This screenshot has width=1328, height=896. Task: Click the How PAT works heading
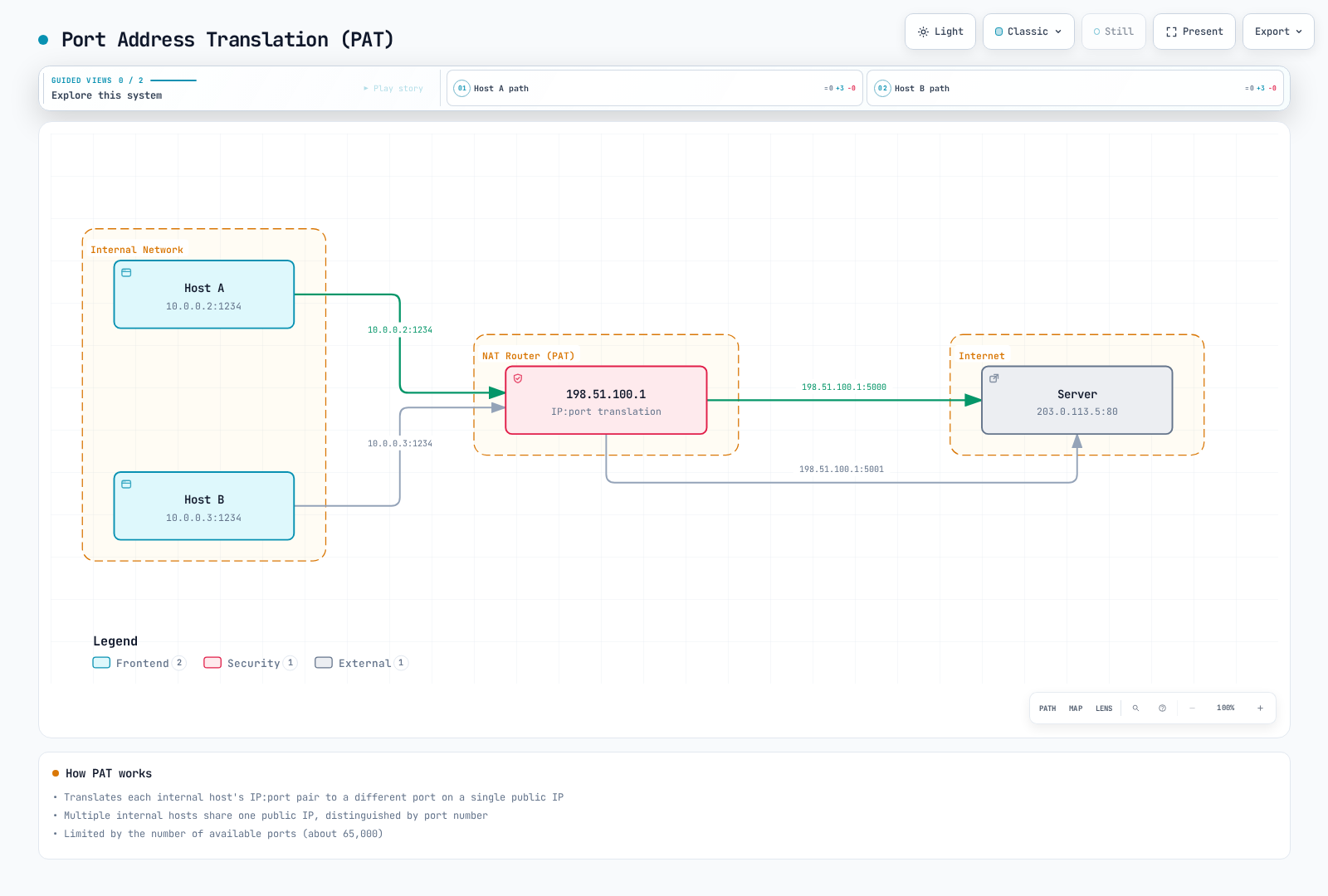(x=109, y=774)
